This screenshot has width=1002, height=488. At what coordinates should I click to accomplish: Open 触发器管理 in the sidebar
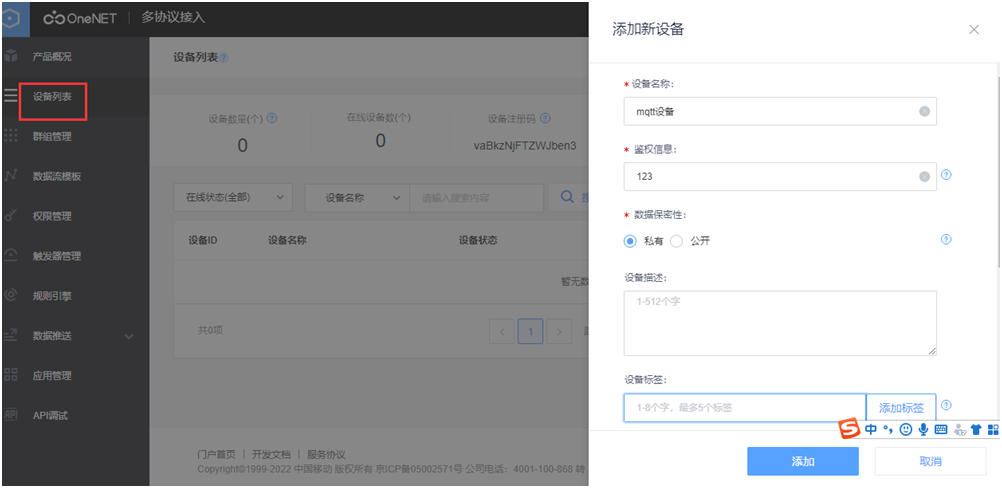click(x=75, y=256)
